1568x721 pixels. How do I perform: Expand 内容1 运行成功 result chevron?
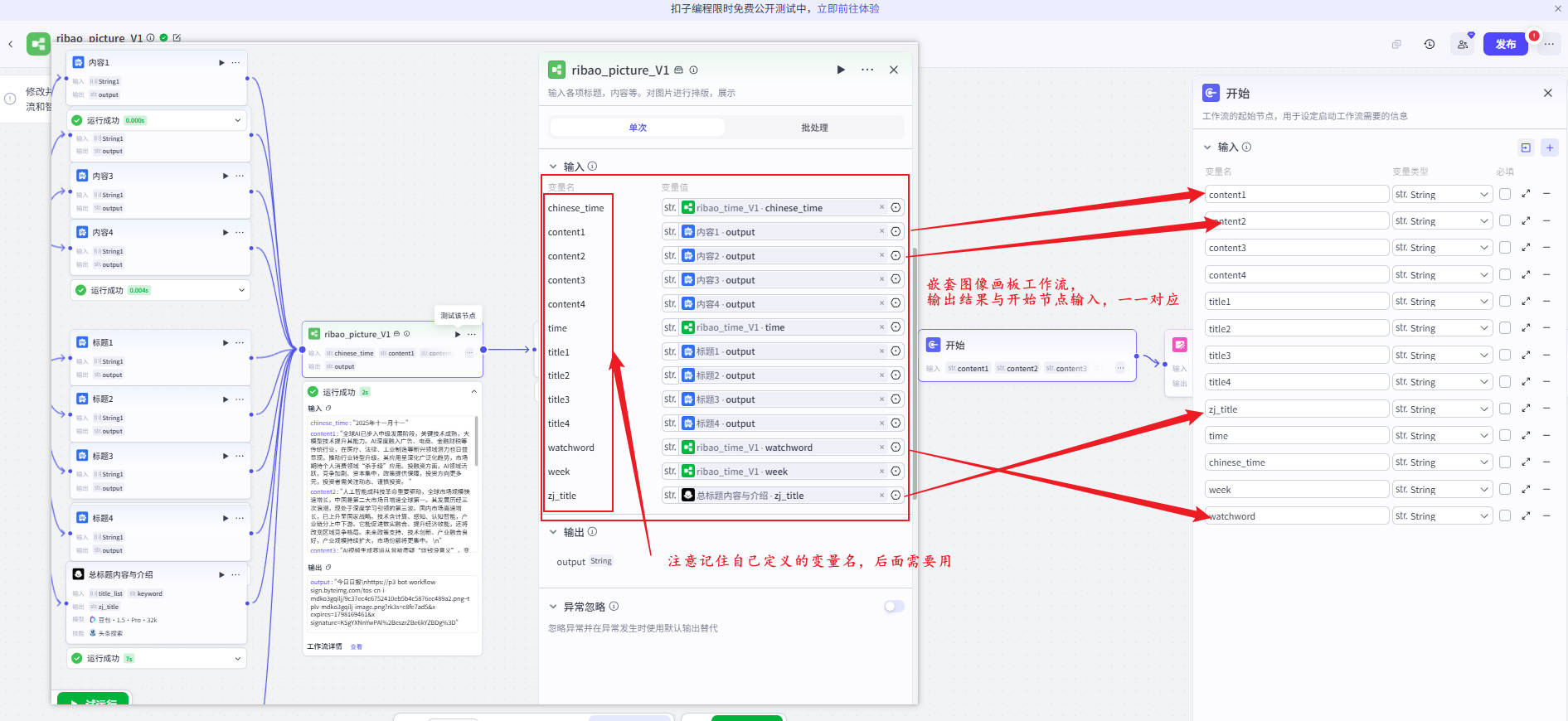point(238,120)
